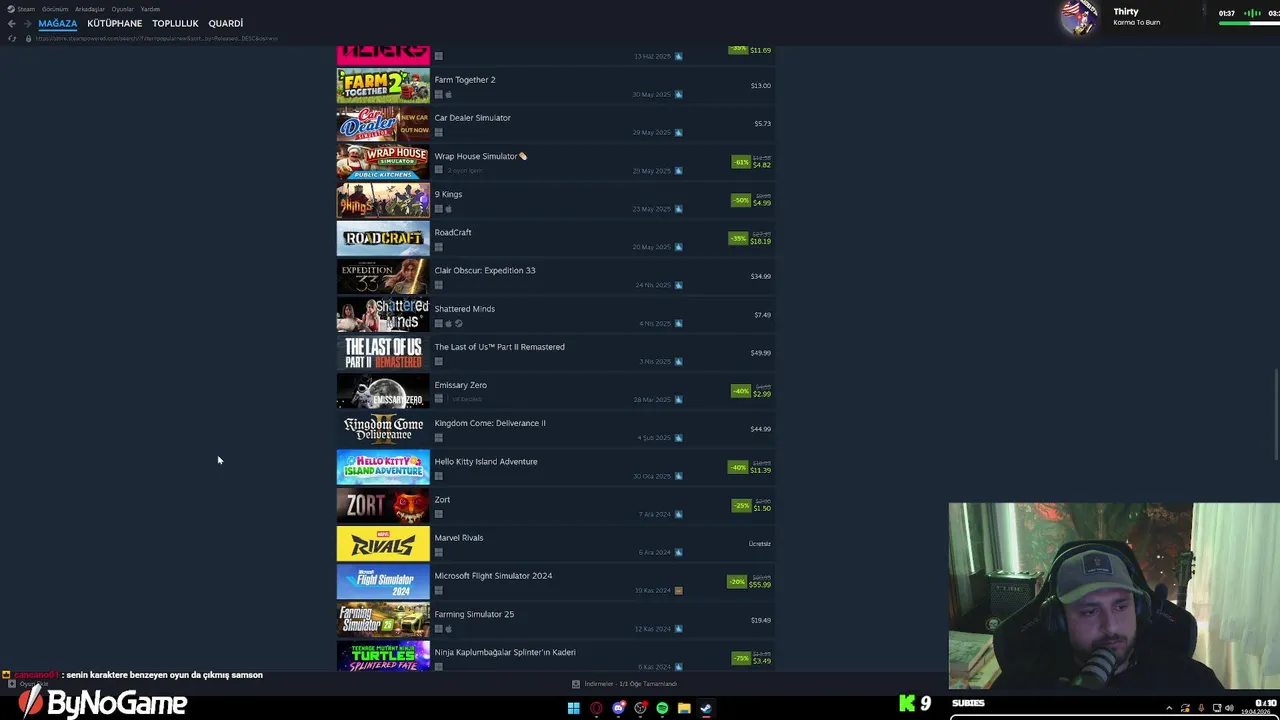Open the Car Dealer Simulator listing
1280x720 pixels.
point(556,124)
